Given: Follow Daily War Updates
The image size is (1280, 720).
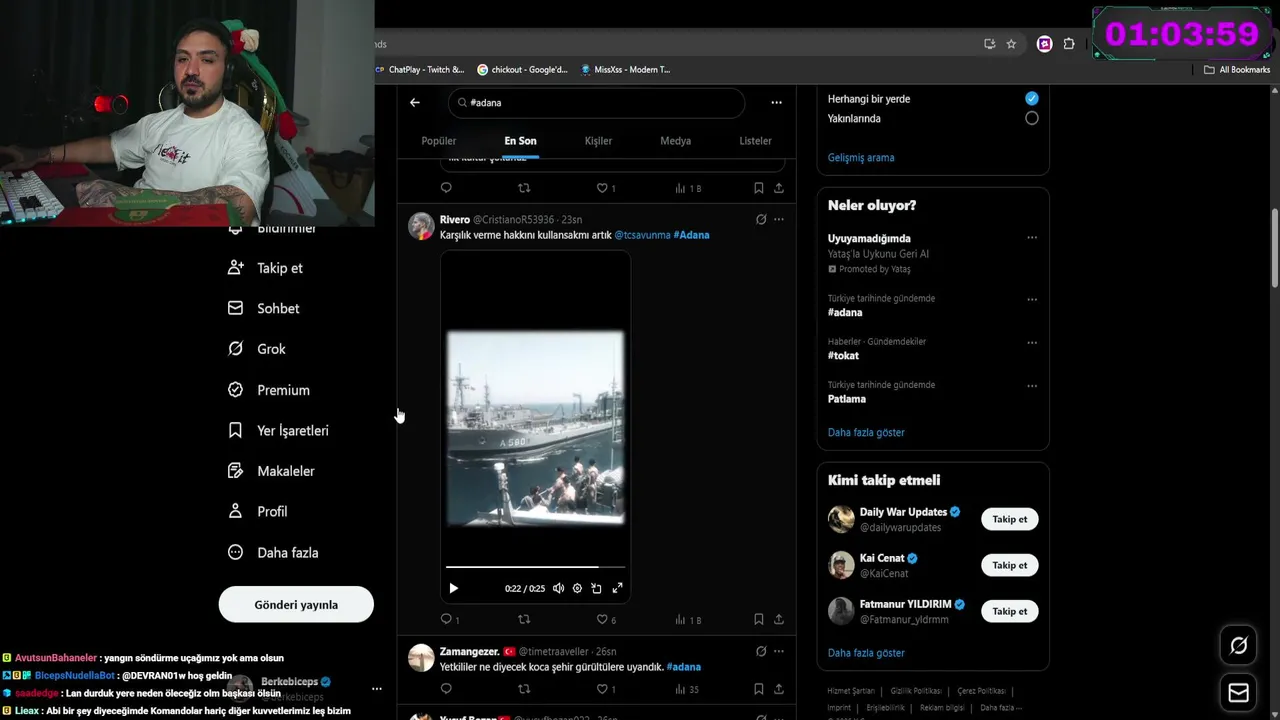Looking at the screenshot, I should [x=1009, y=519].
